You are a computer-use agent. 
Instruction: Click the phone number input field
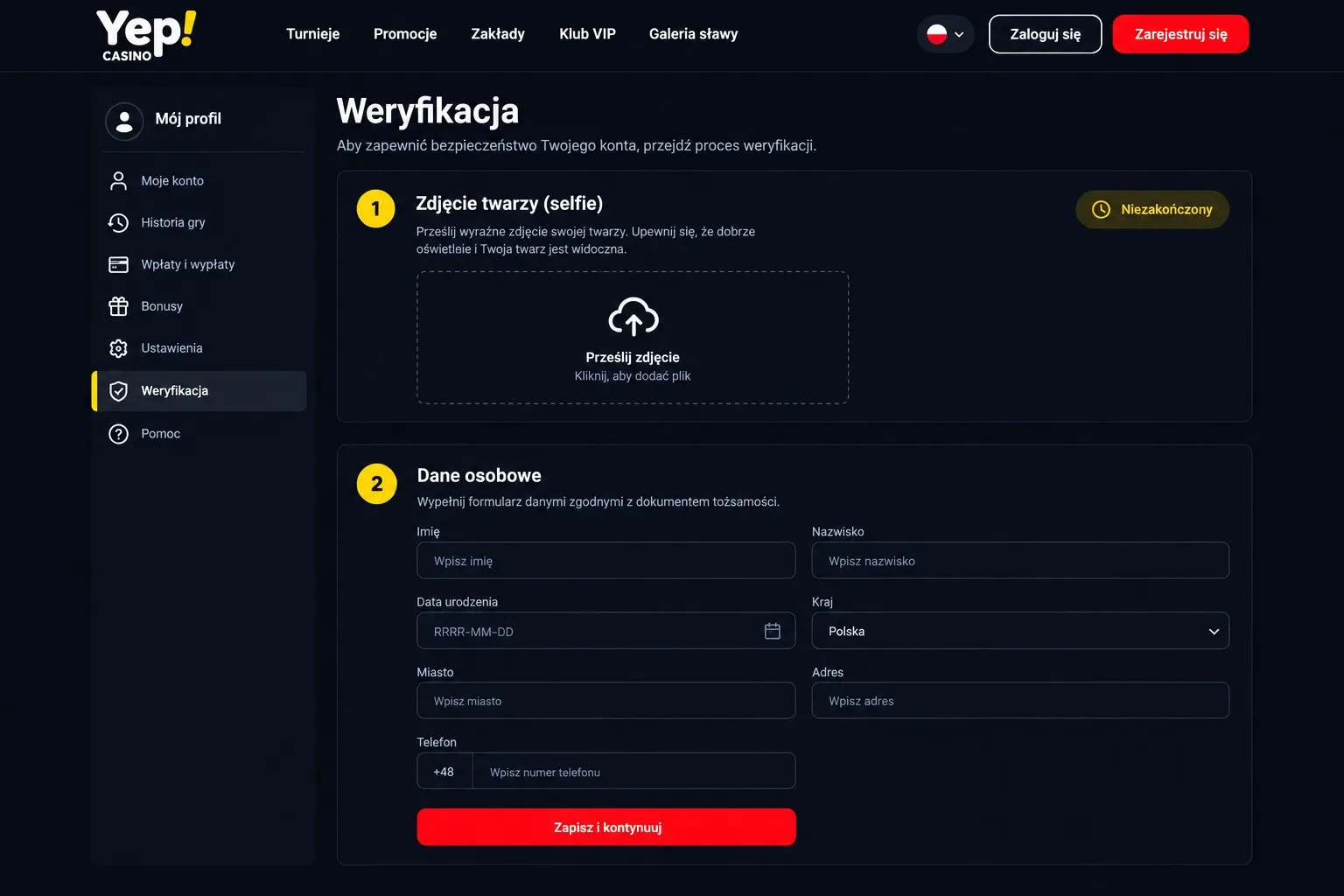pos(634,772)
